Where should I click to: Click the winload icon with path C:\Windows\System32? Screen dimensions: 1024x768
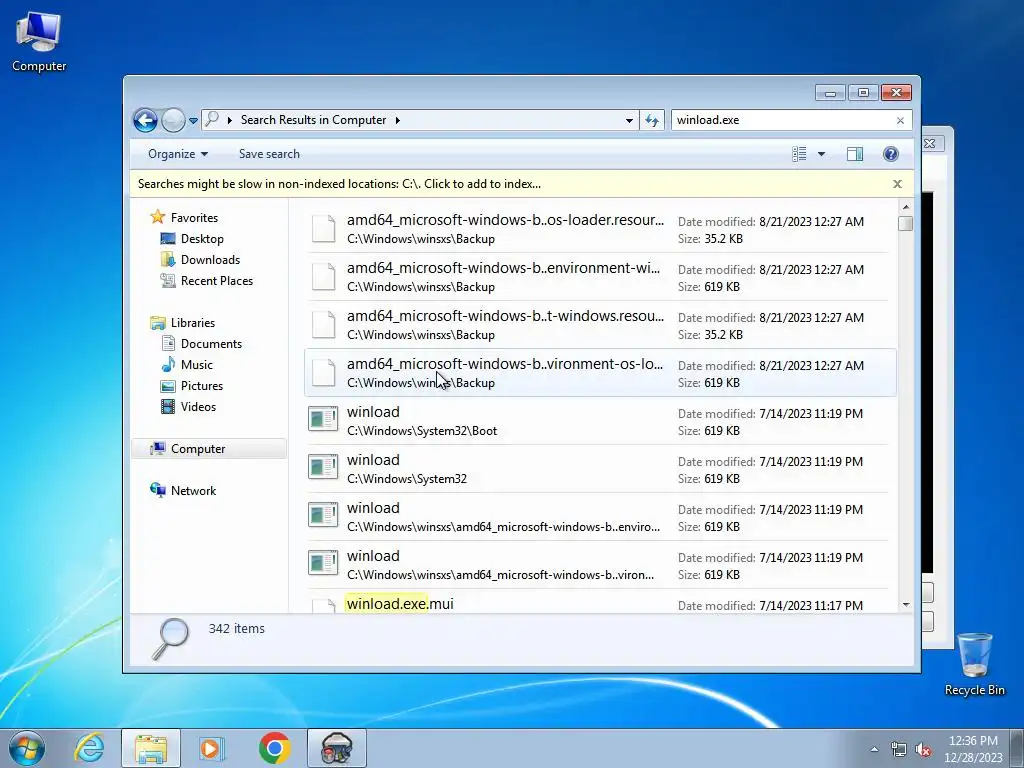point(323,467)
